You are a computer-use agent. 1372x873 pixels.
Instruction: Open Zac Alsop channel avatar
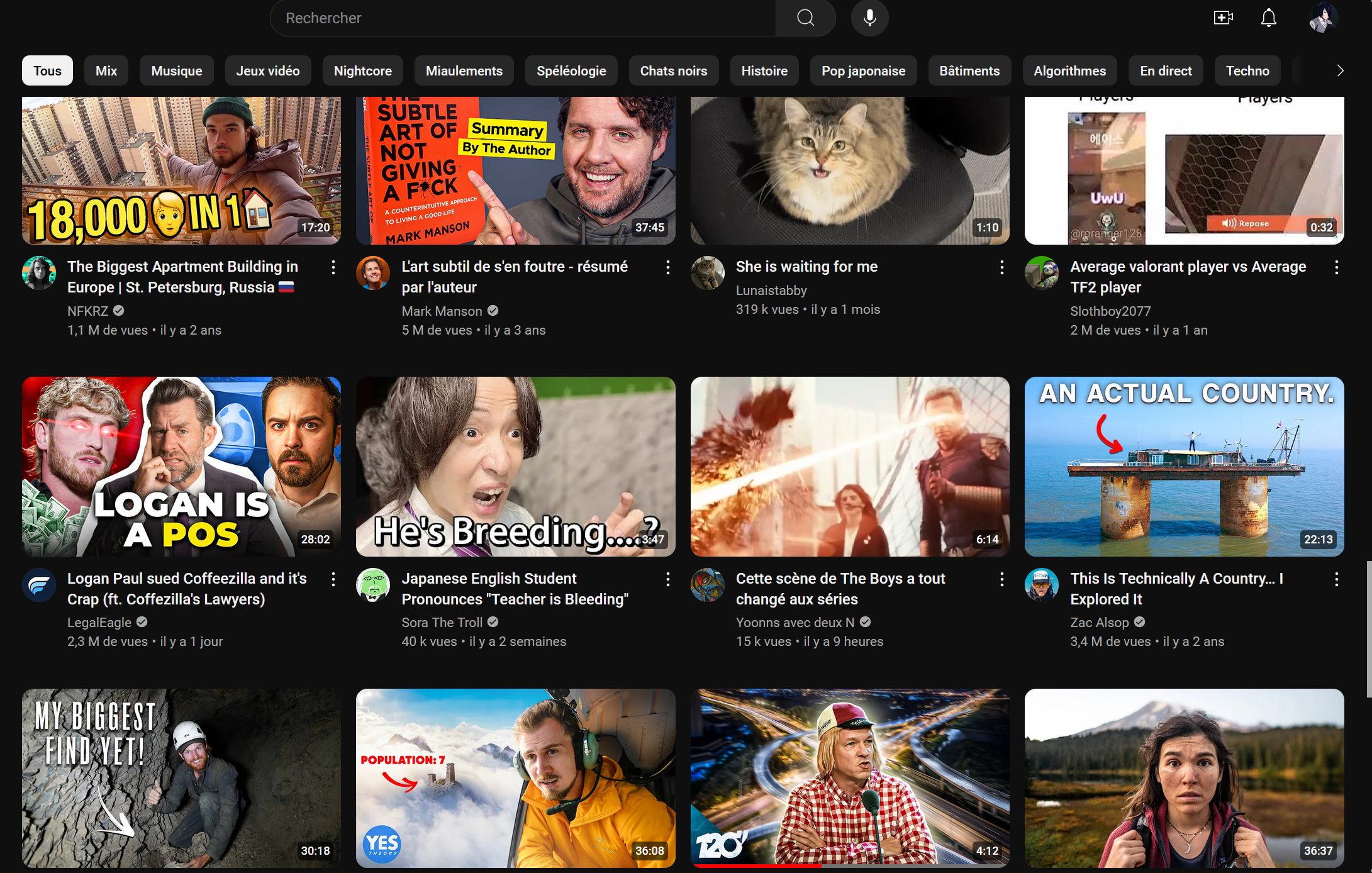click(1042, 585)
